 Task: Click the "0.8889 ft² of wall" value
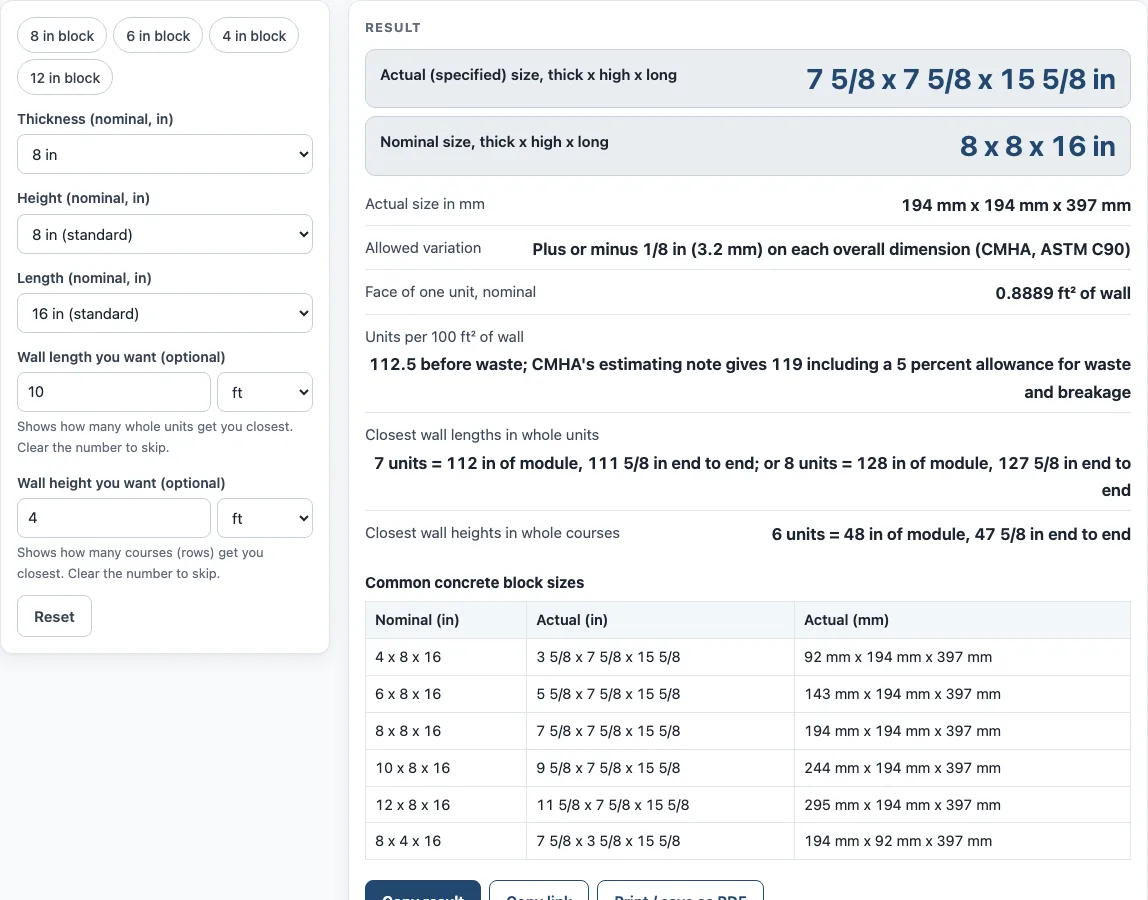tap(1063, 293)
